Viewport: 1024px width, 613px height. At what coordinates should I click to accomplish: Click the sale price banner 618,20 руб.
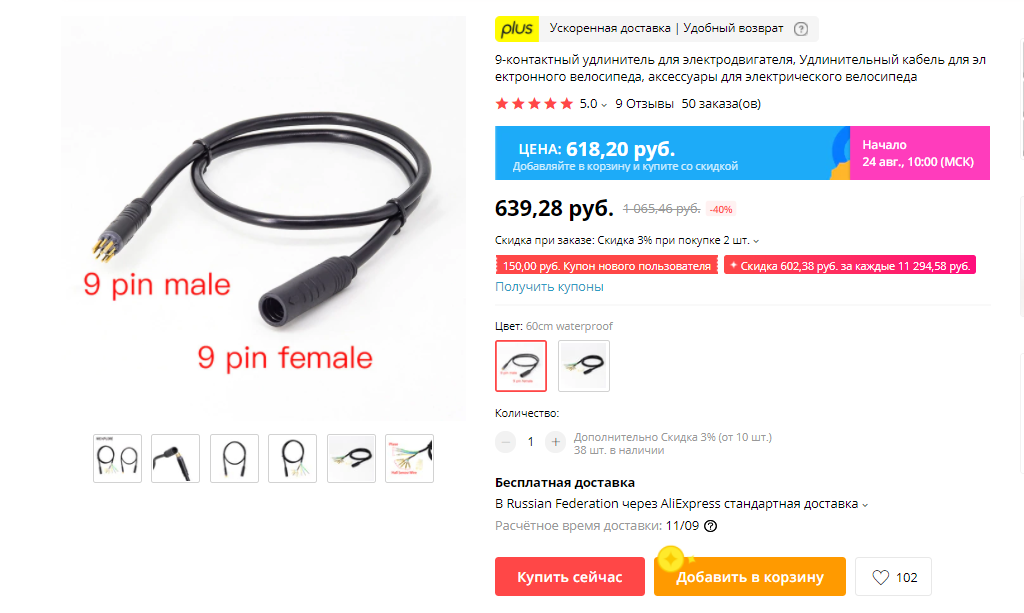[672, 153]
